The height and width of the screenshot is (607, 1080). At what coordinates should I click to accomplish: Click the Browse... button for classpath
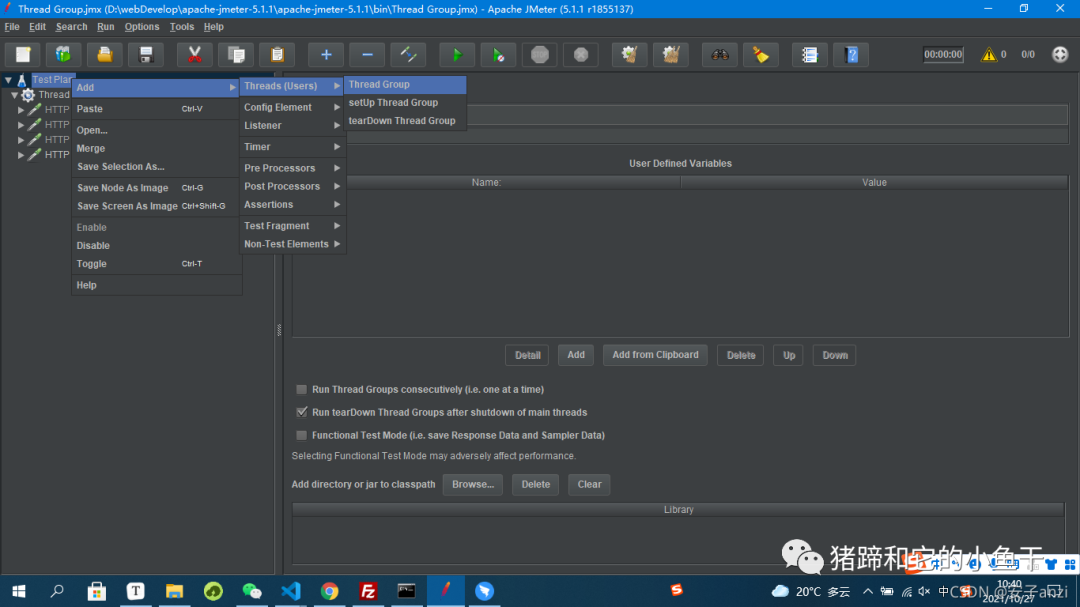(472, 484)
